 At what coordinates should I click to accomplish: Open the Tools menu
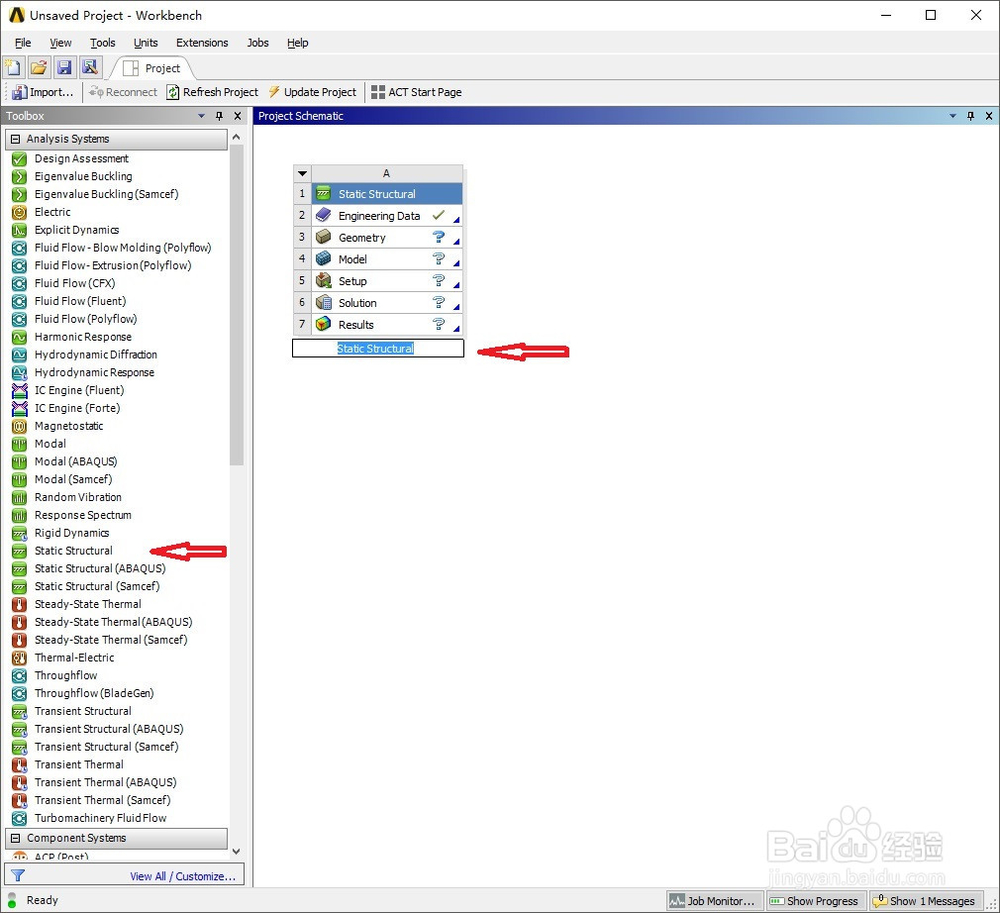tap(103, 43)
